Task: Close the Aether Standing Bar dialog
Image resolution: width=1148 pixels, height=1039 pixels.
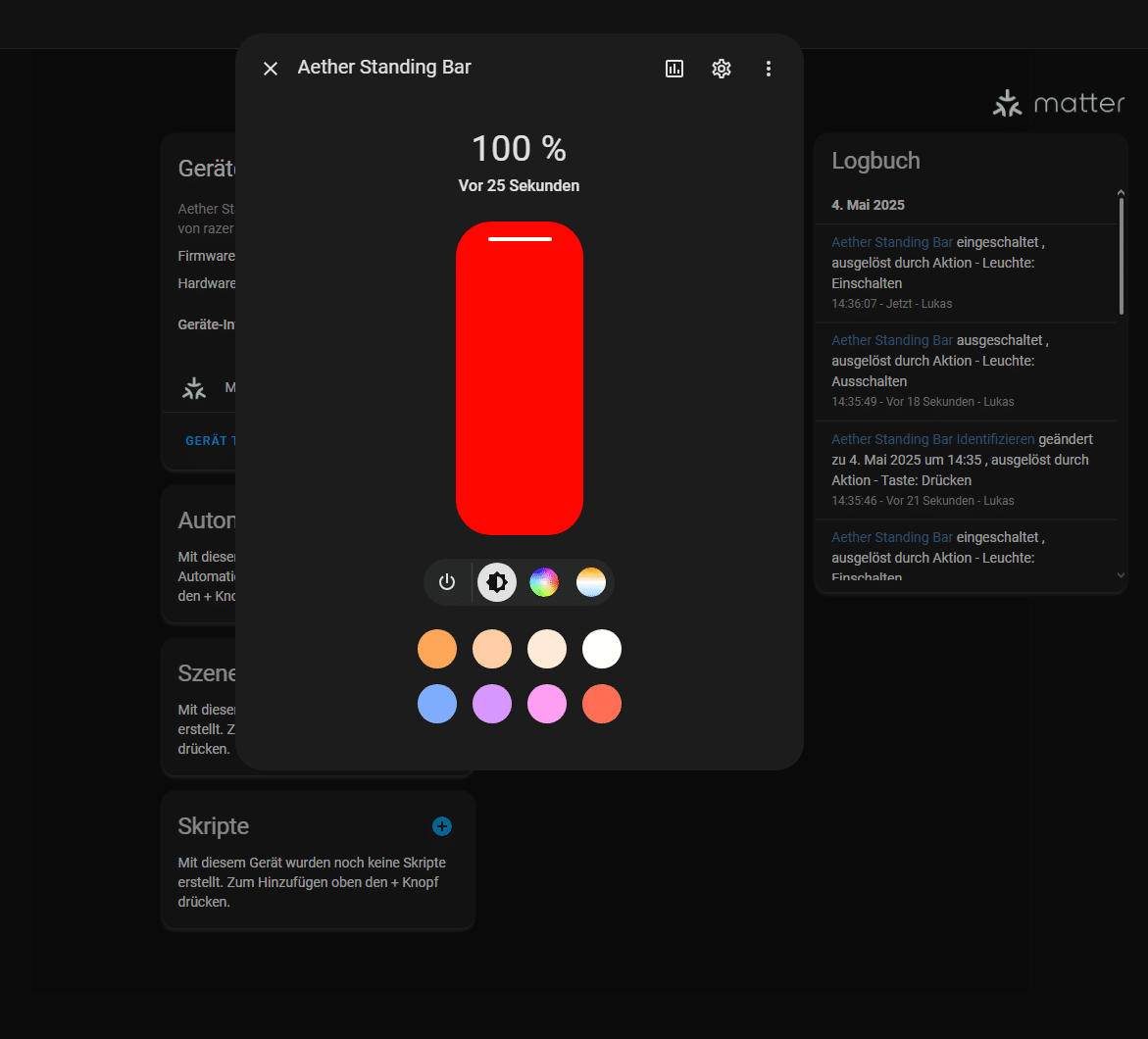Action: tap(271, 69)
